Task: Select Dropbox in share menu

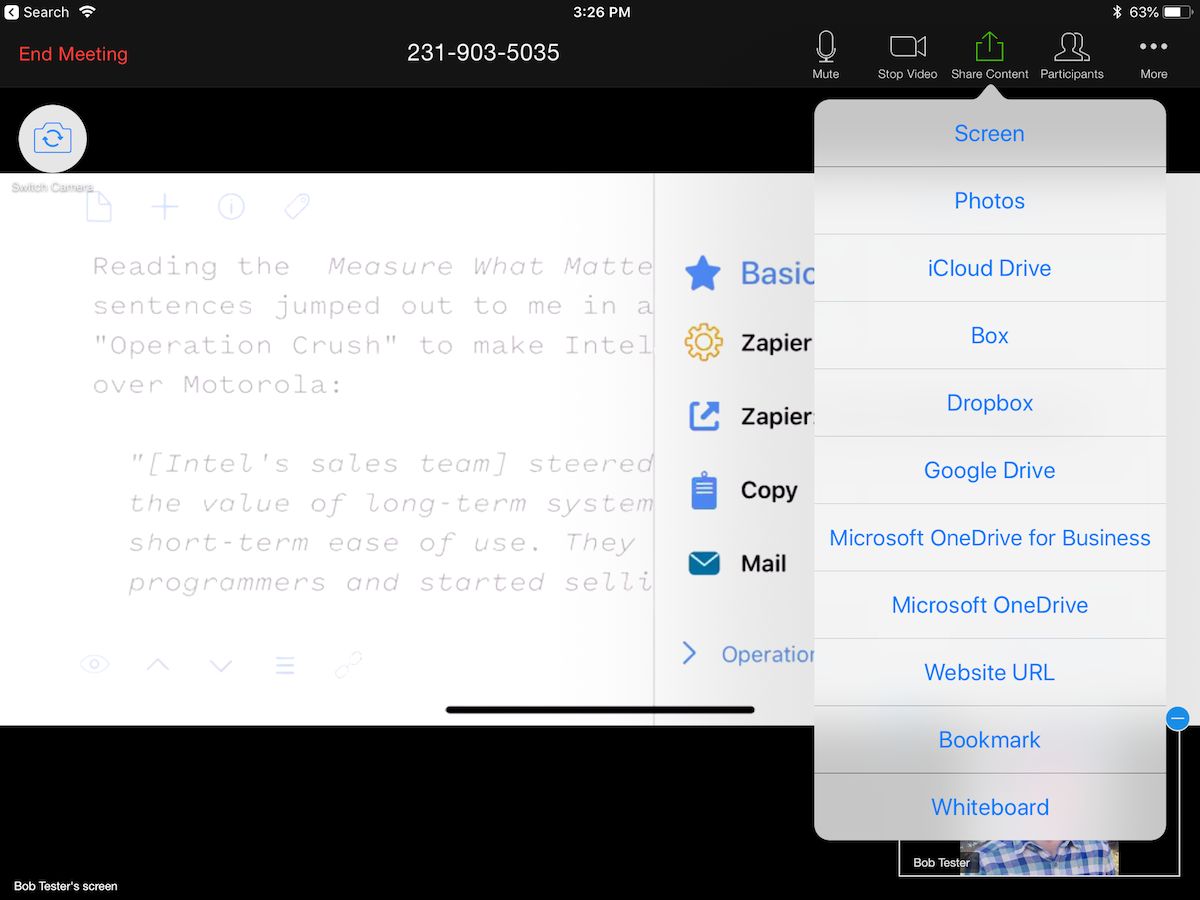Action: pyautogui.click(x=990, y=403)
